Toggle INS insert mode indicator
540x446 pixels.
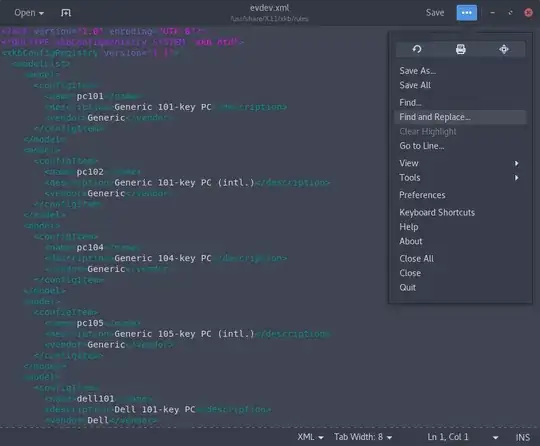coord(522,437)
